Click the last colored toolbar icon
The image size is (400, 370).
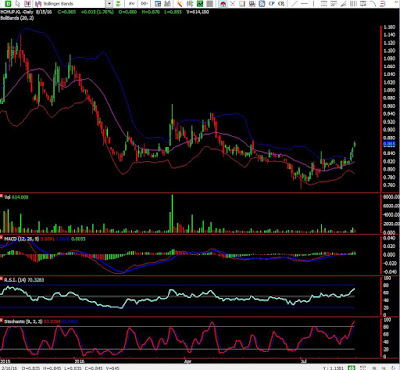pos(383,4)
